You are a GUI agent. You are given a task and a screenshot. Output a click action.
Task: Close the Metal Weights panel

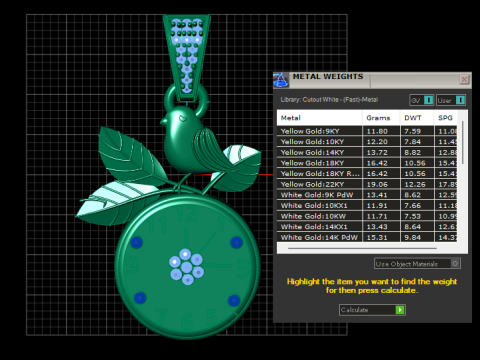(464, 79)
